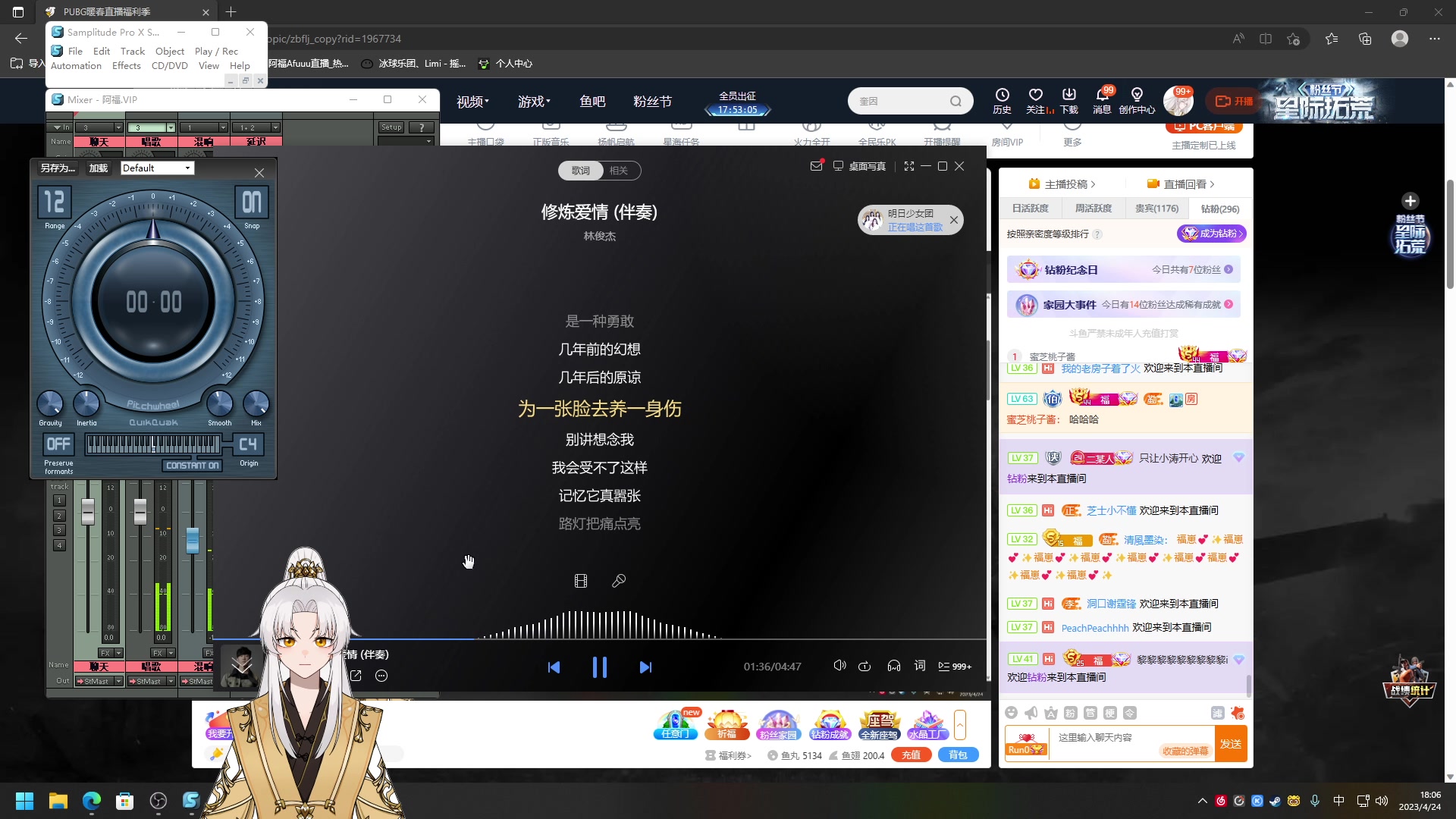
Task: Open the emoji picker in chat toolbar
Action: click(x=1011, y=713)
